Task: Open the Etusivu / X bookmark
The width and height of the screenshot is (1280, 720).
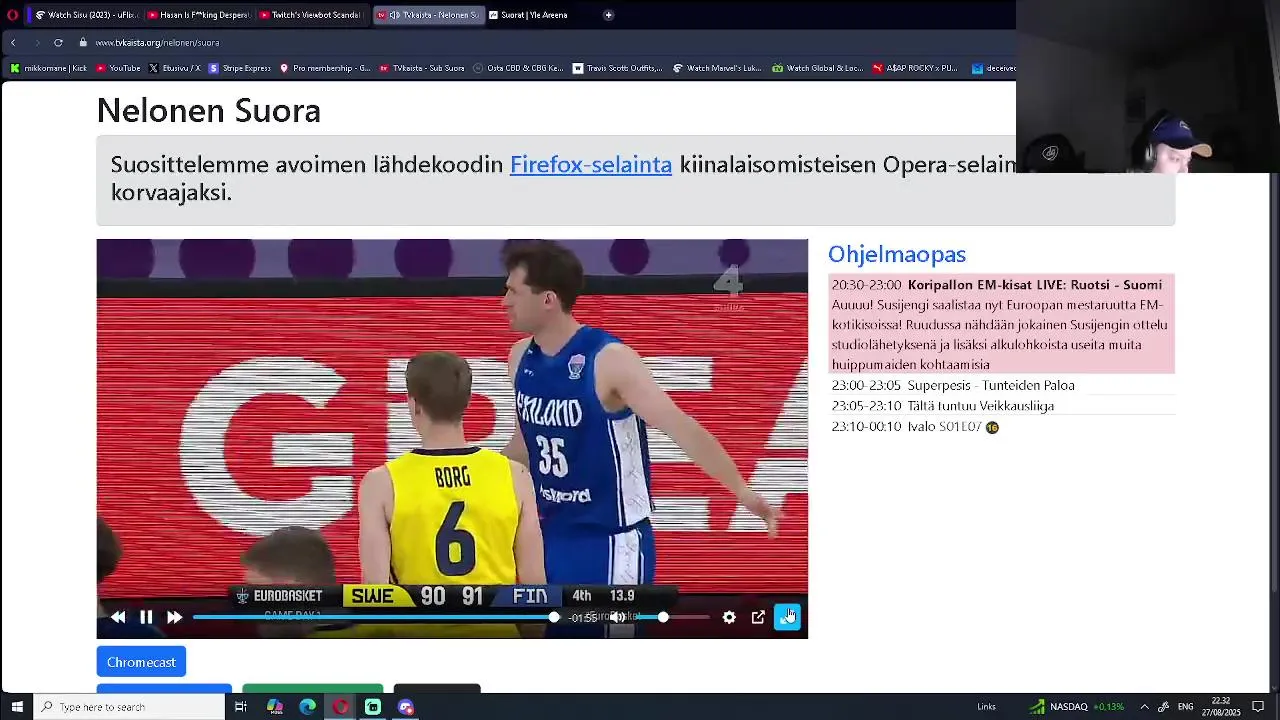Action: (x=175, y=68)
